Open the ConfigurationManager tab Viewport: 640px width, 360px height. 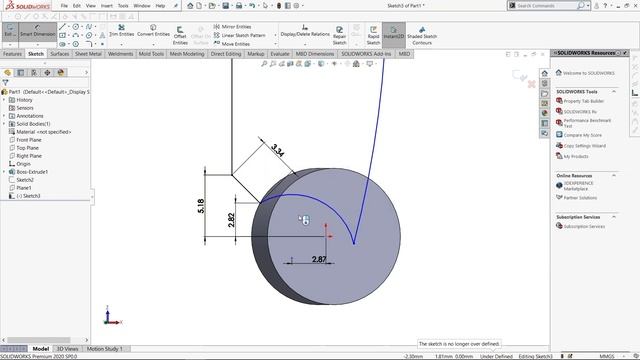click(x=34, y=72)
